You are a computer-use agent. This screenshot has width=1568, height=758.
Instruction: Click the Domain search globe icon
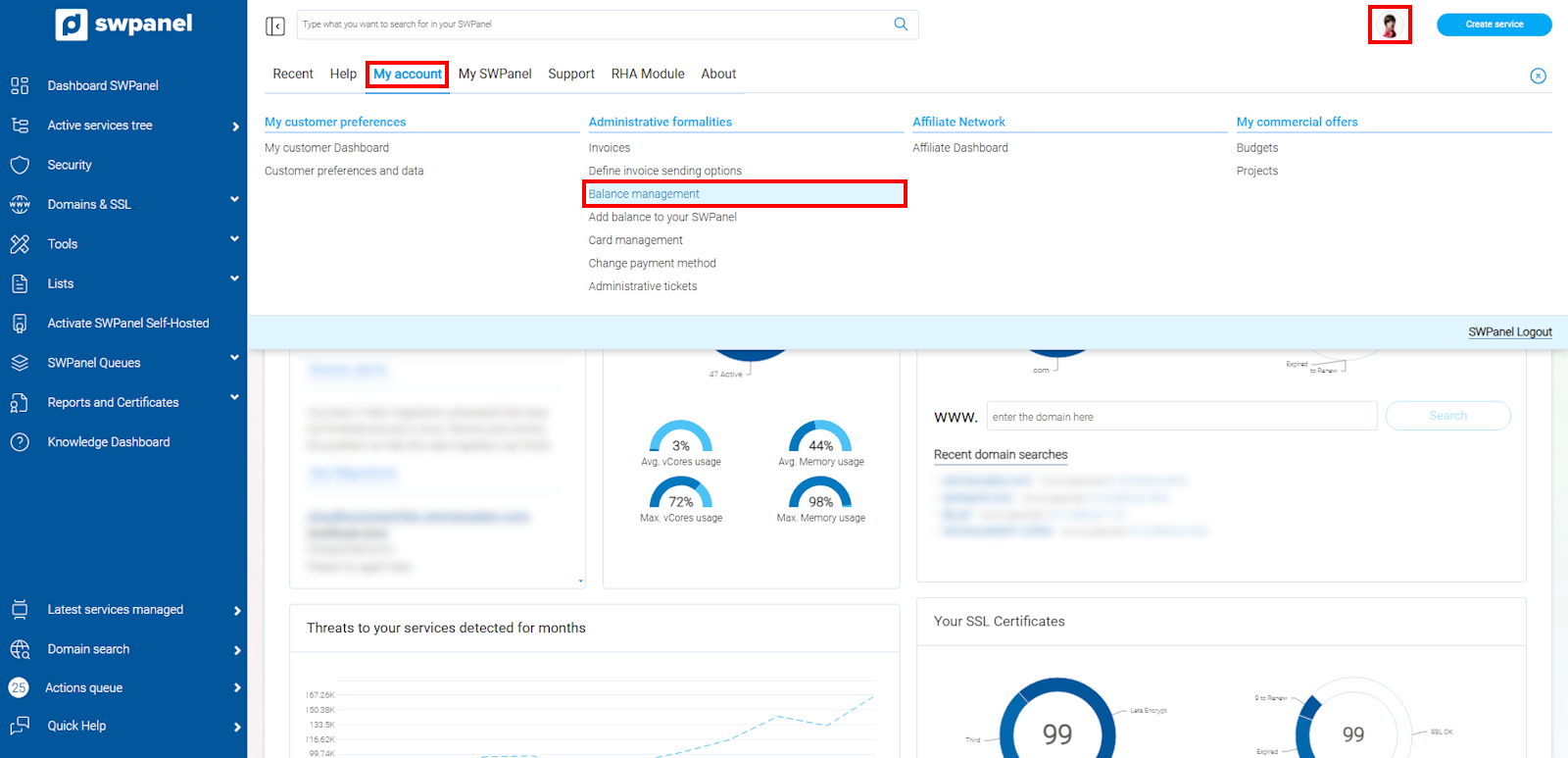pyautogui.click(x=20, y=649)
